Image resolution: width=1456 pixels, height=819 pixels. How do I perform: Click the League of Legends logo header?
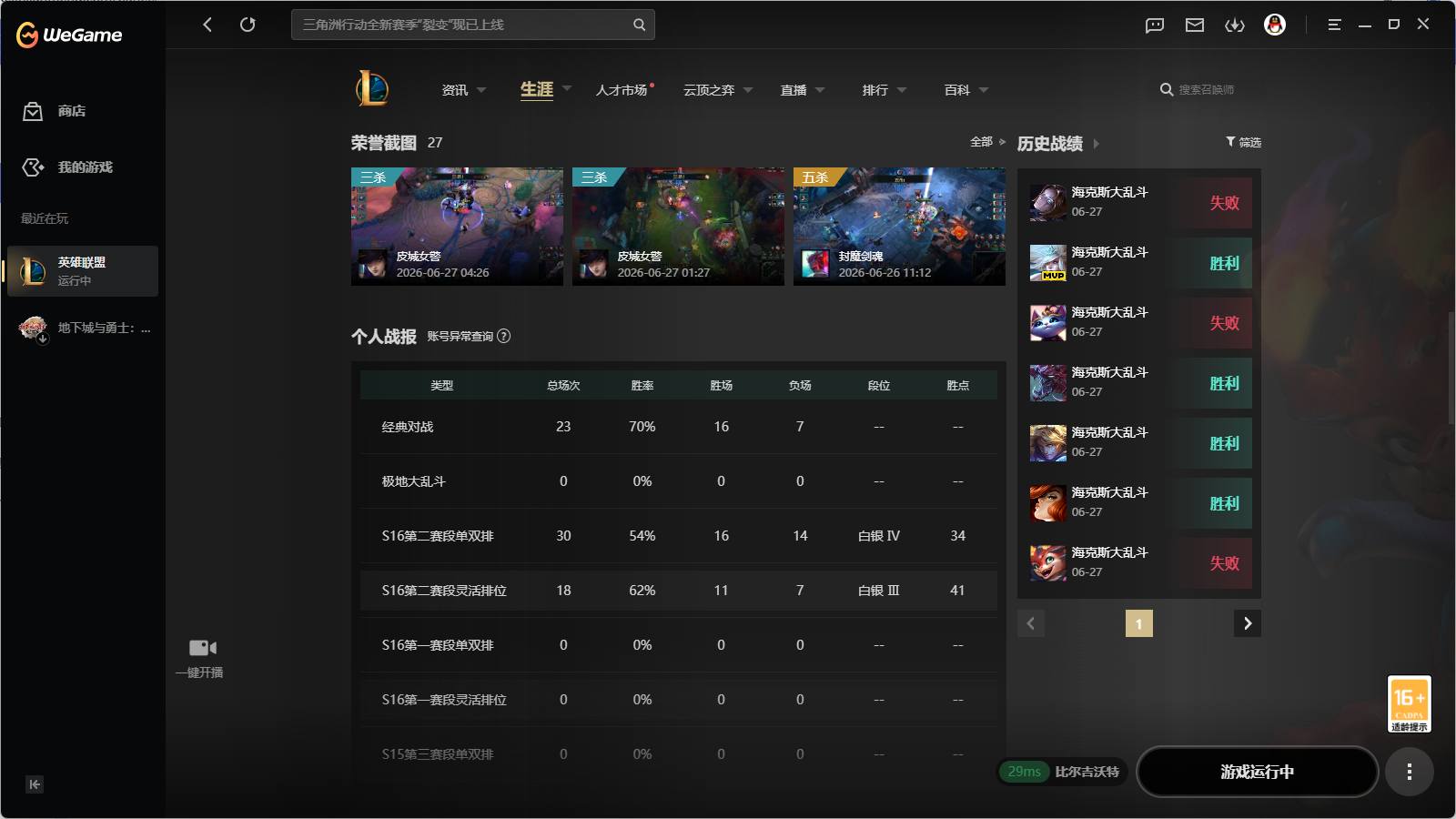coord(372,89)
